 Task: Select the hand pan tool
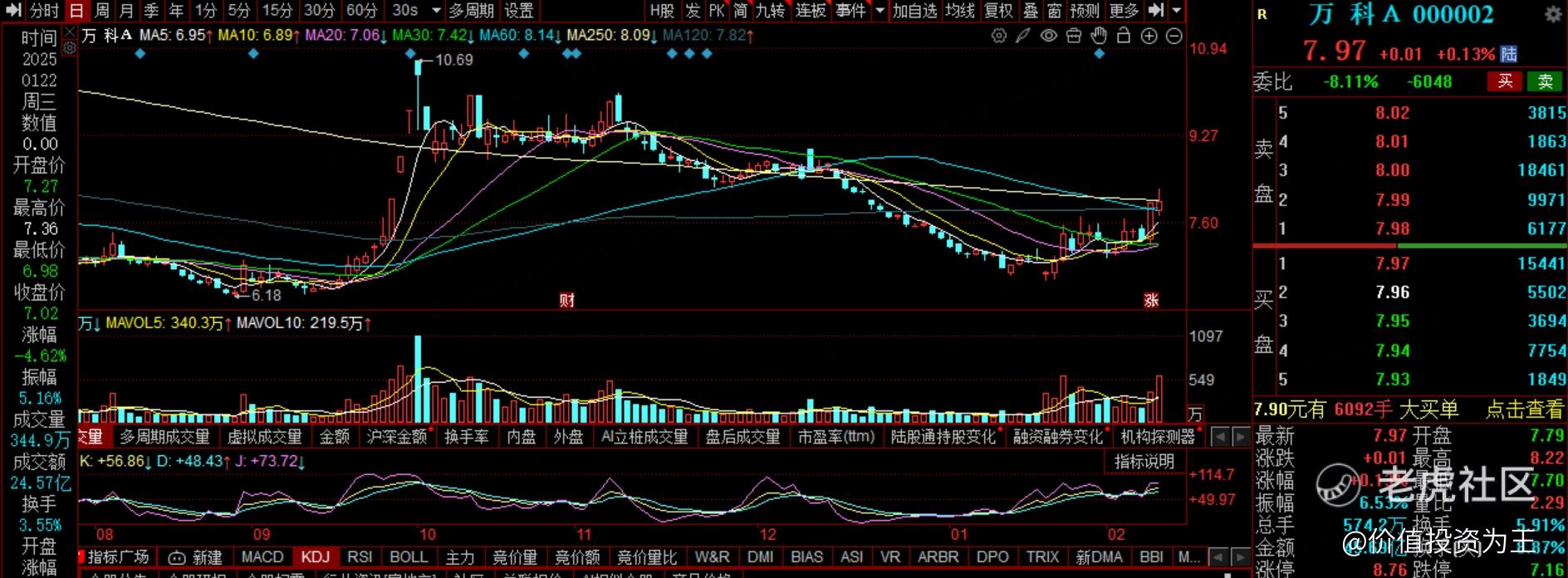click(x=1099, y=36)
